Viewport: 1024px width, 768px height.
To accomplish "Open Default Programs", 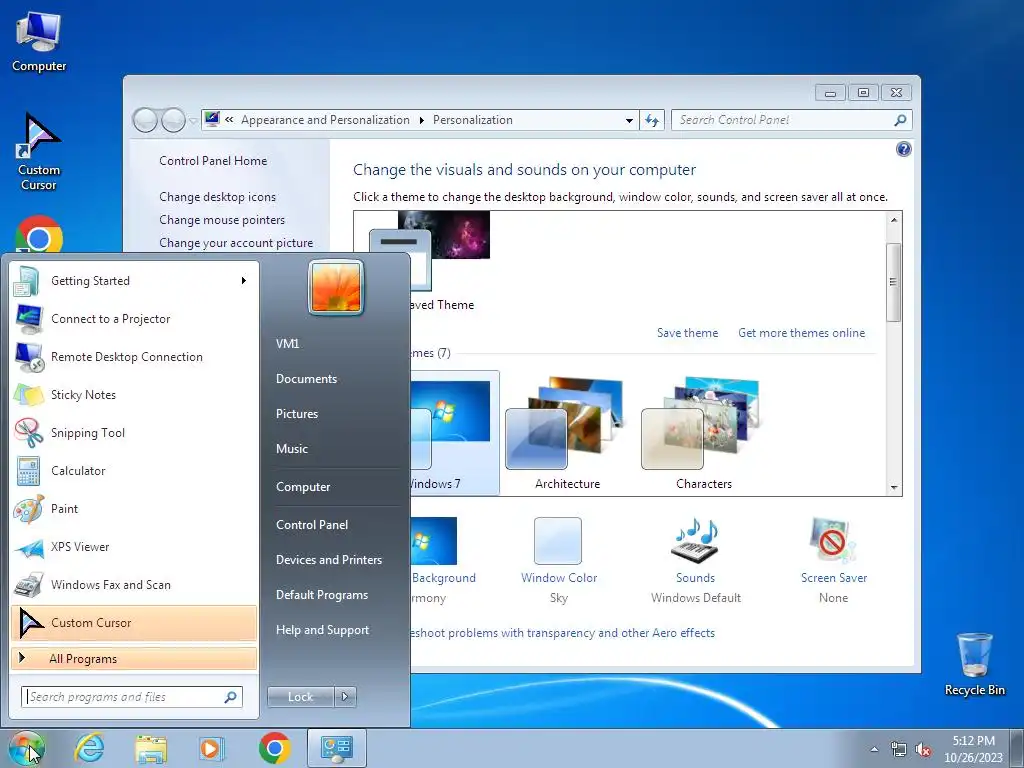I will point(321,595).
